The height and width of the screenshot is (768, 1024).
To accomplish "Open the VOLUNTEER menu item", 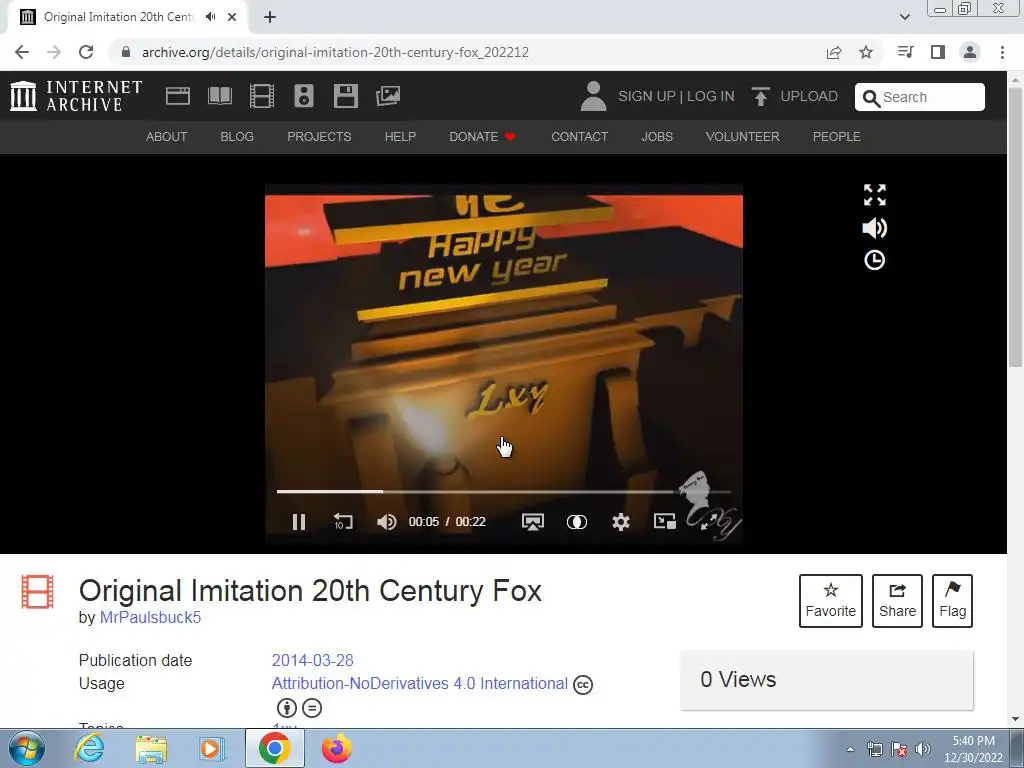I will tap(743, 136).
